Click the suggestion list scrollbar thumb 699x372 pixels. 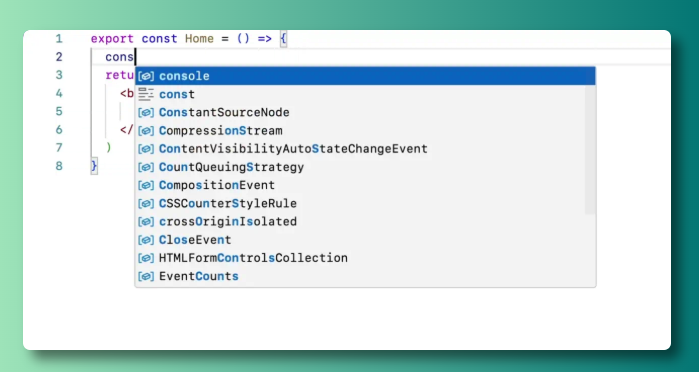pyautogui.click(x=590, y=149)
